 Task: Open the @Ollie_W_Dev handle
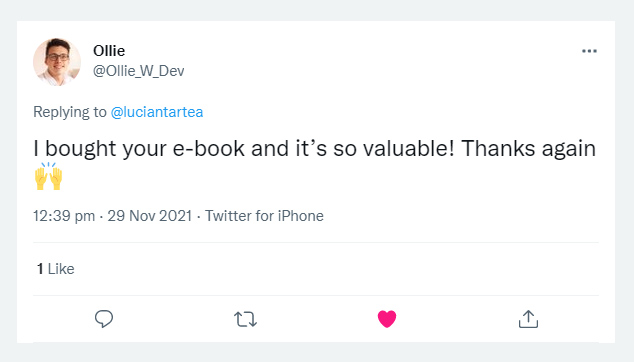(139, 71)
